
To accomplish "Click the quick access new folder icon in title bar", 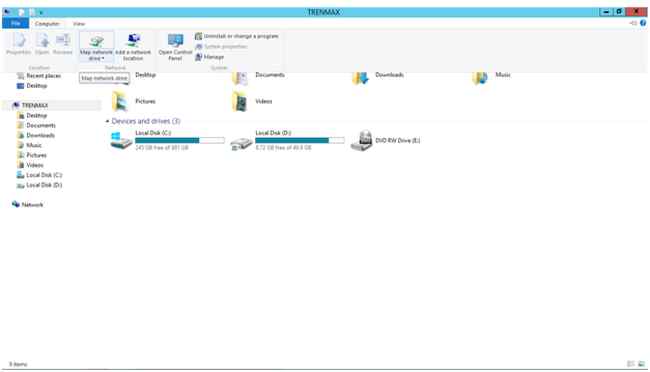I will 32,12.
